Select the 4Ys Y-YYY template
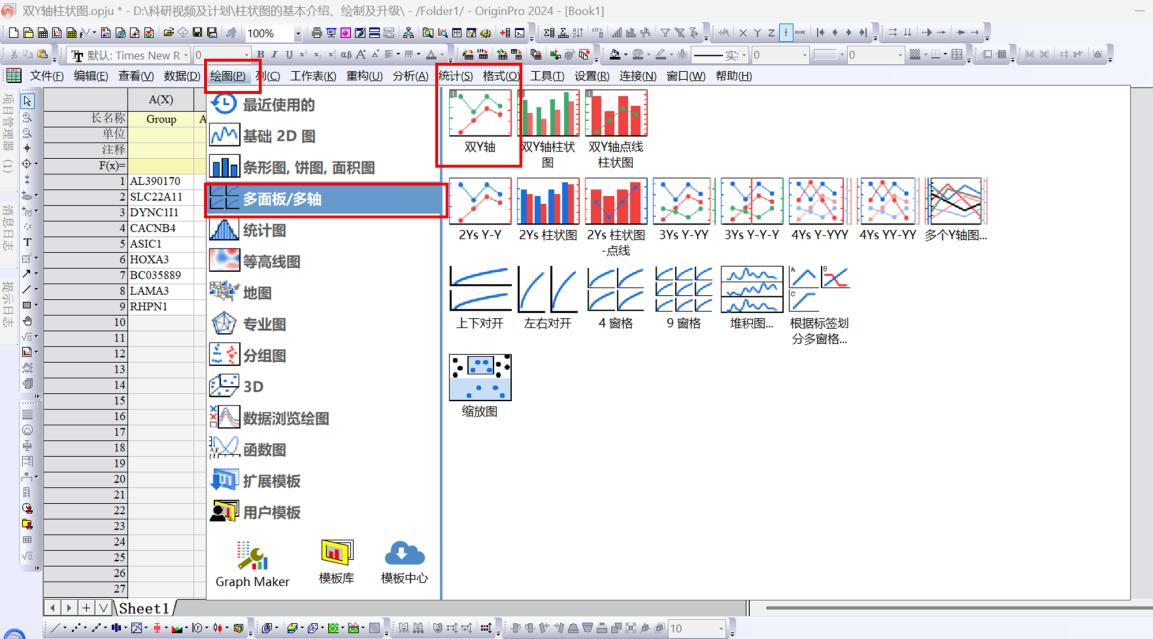 tap(819, 210)
